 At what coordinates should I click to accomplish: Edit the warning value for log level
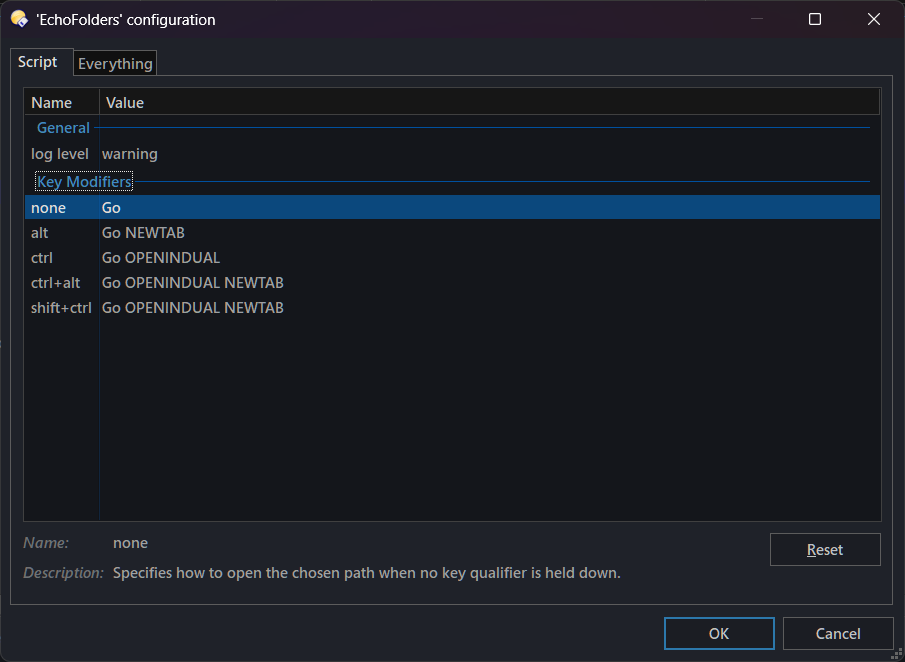(130, 154)
